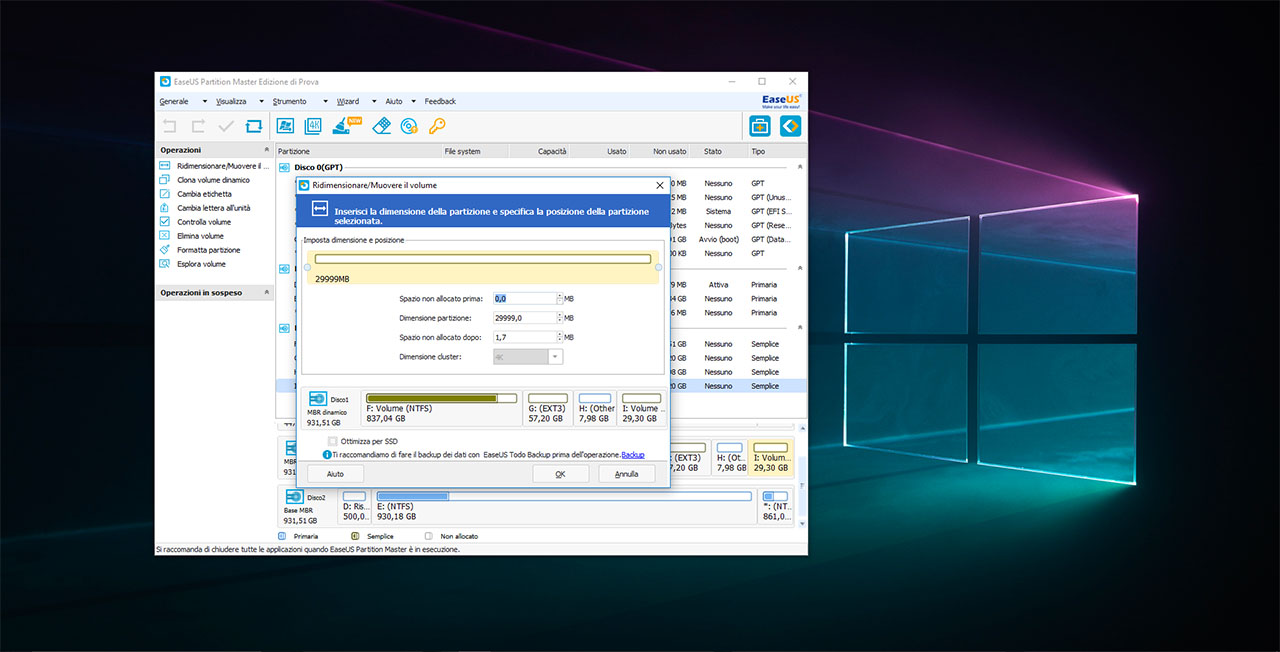This screenshot has width=1280, height=652.
Task: Click the Aiuto button in dialog
Action: click(x=335, y=474)
